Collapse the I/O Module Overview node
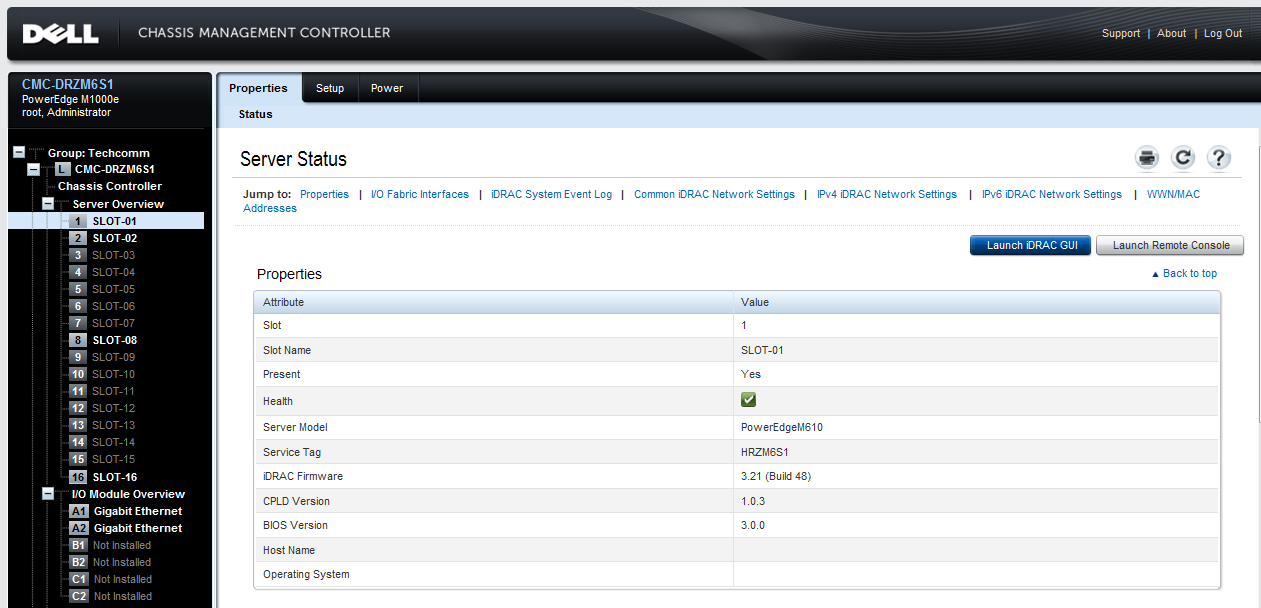This screenshot has width=1261, height=608. tap(47, 493)
